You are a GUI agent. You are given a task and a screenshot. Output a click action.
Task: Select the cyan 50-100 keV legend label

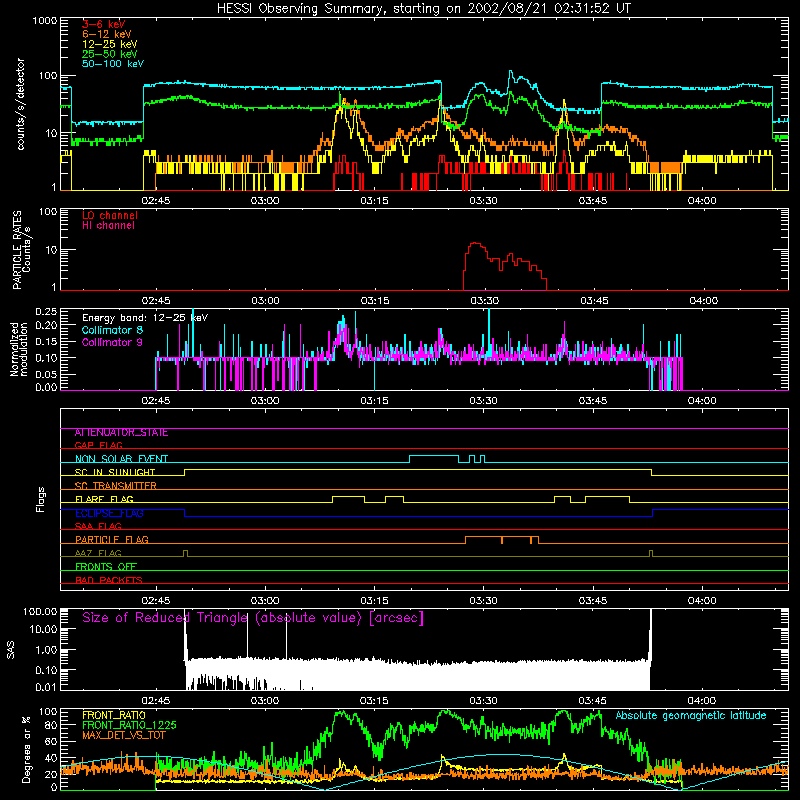113,64
